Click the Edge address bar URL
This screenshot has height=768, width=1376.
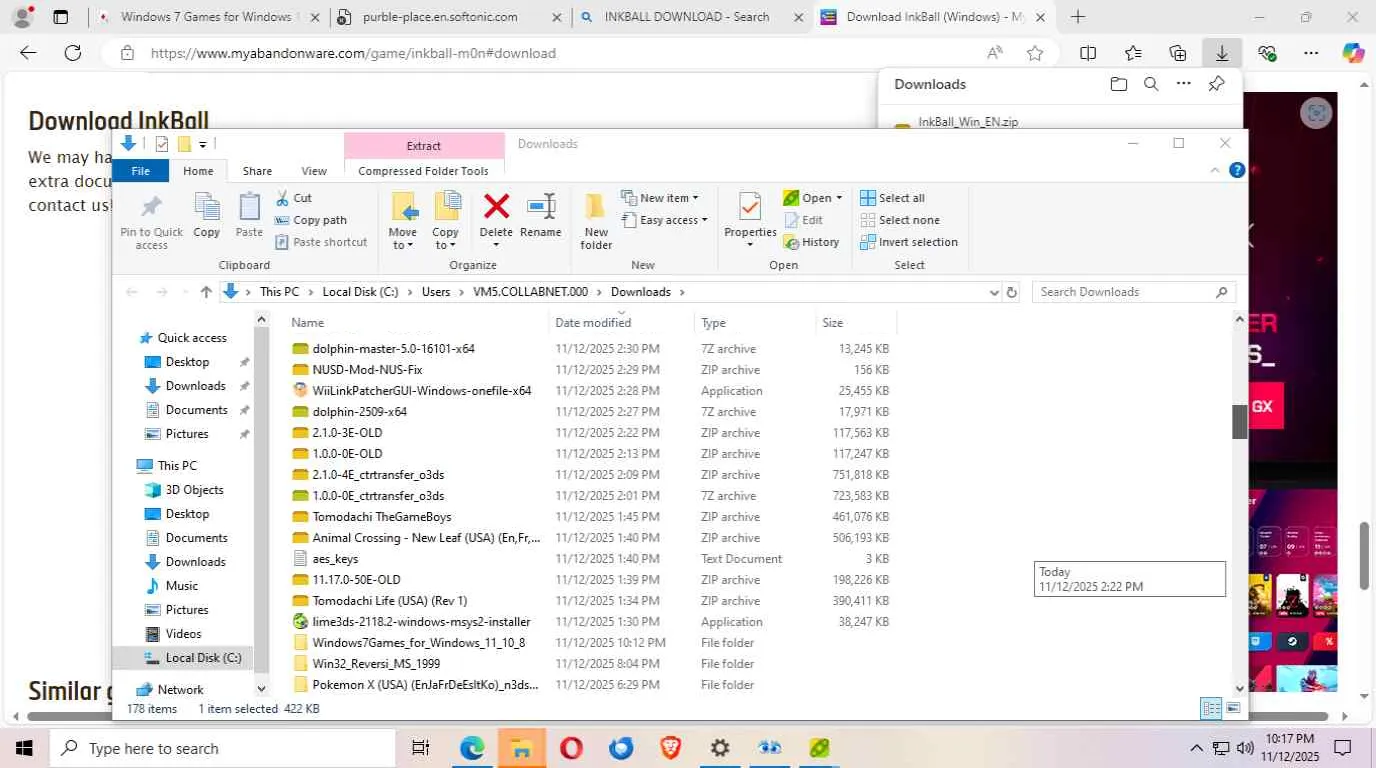pos(353,53)
